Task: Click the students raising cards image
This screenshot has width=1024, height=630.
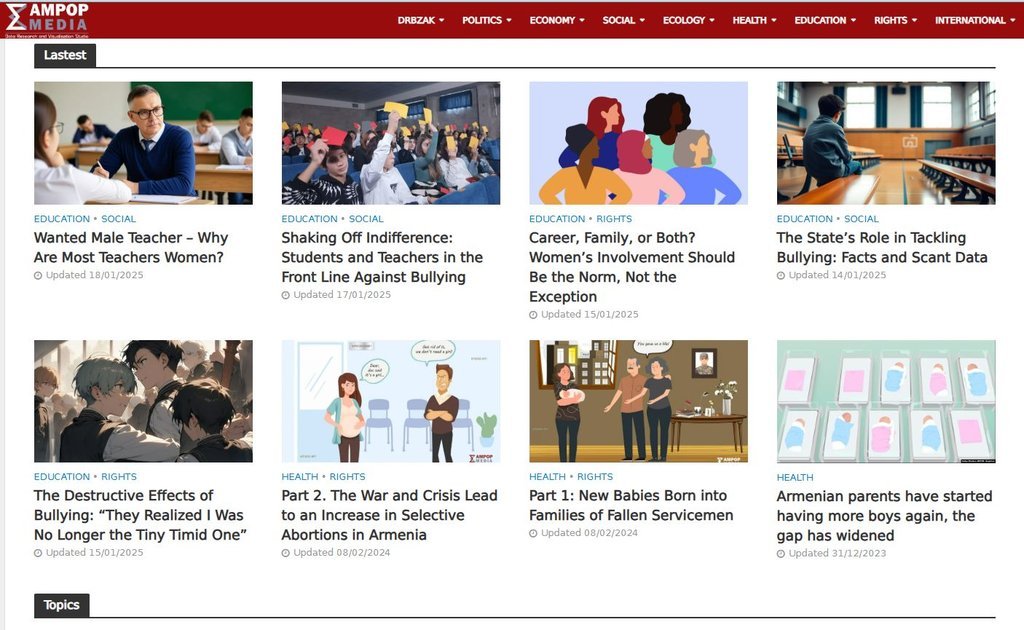Action: (390, 143)
